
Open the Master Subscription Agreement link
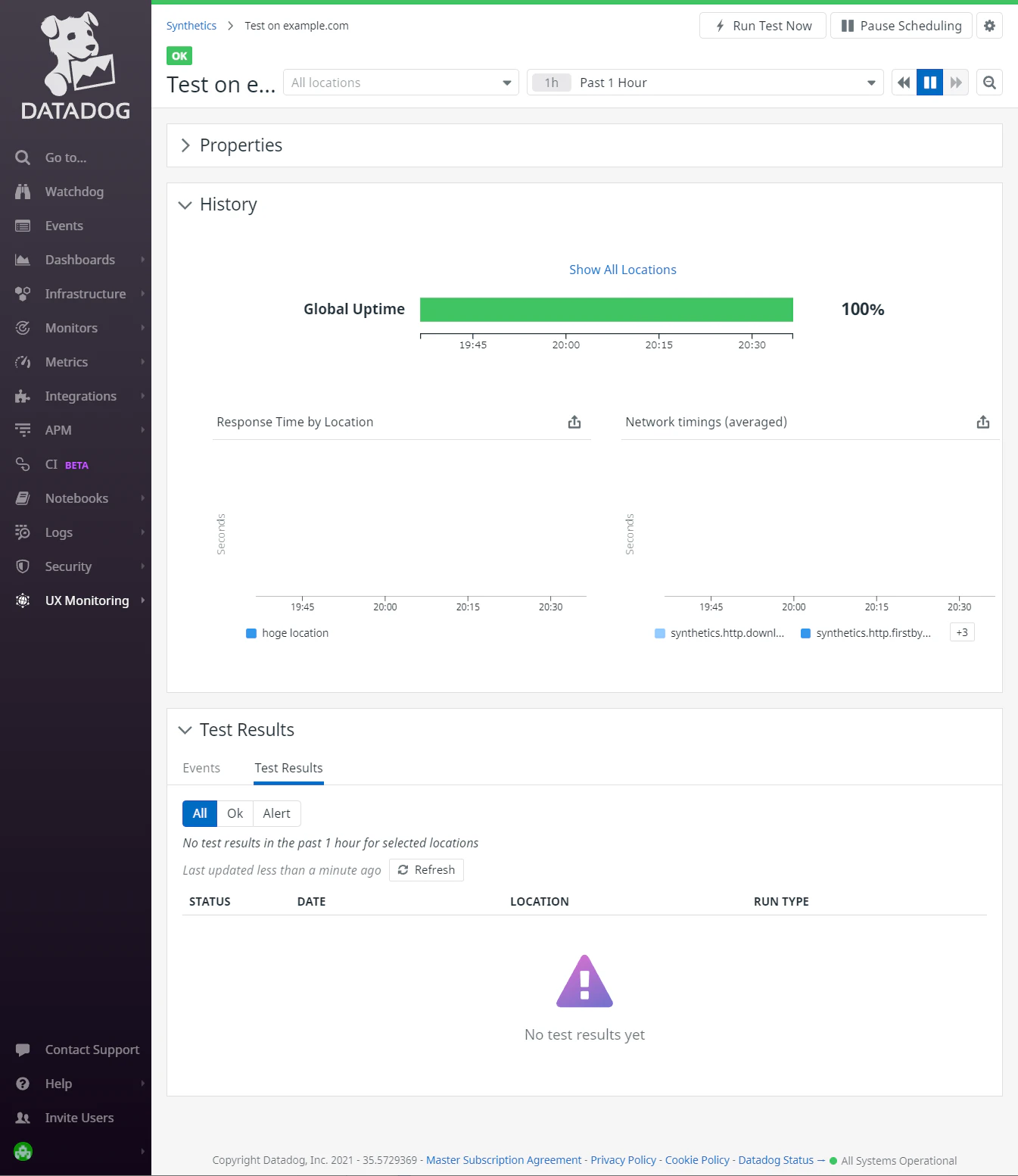point(504,1160)
